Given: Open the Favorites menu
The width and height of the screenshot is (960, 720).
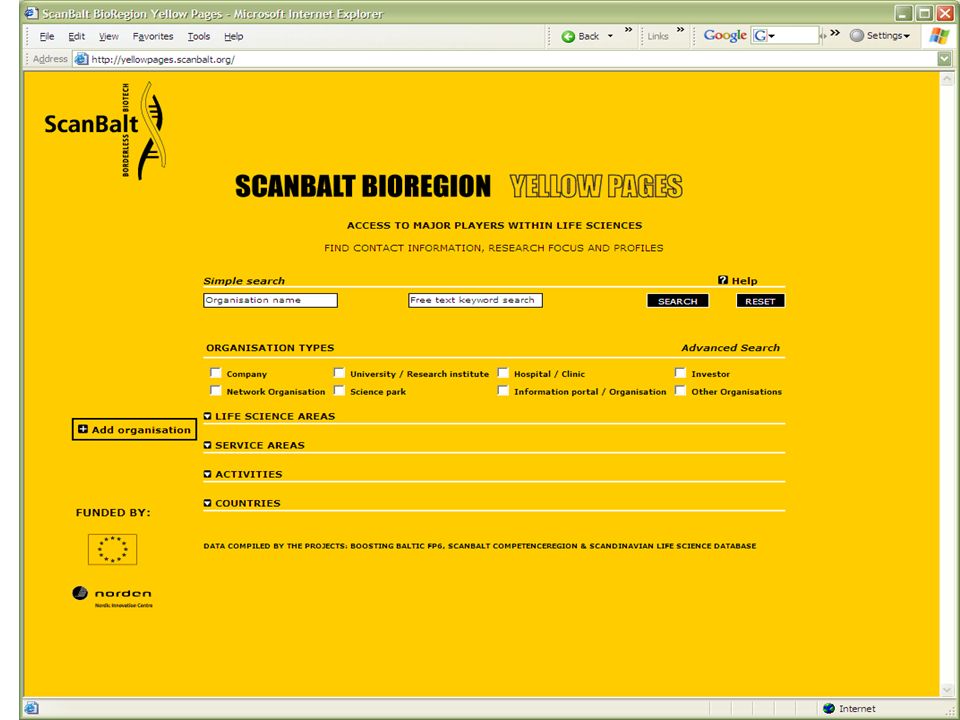Looking at the screenshot, I should tap(153, 36).
